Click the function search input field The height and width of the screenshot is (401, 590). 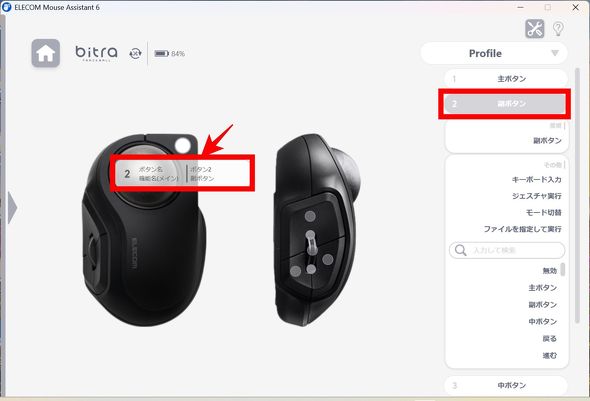coord(507,251)
